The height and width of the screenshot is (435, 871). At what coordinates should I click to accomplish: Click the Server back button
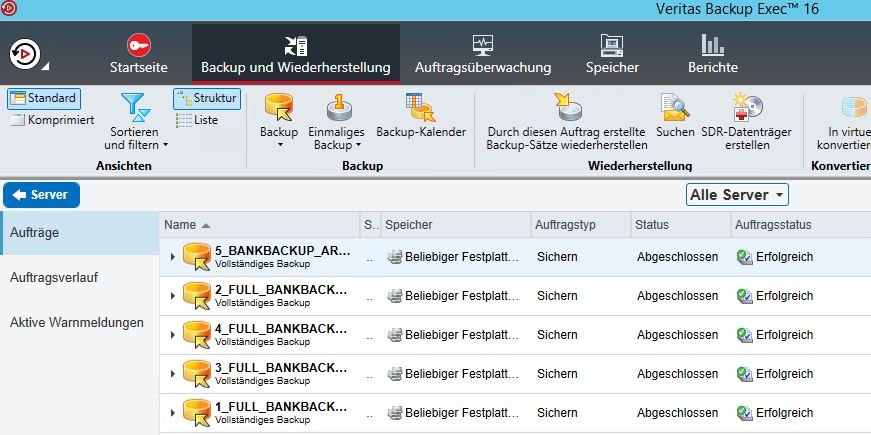42,195
